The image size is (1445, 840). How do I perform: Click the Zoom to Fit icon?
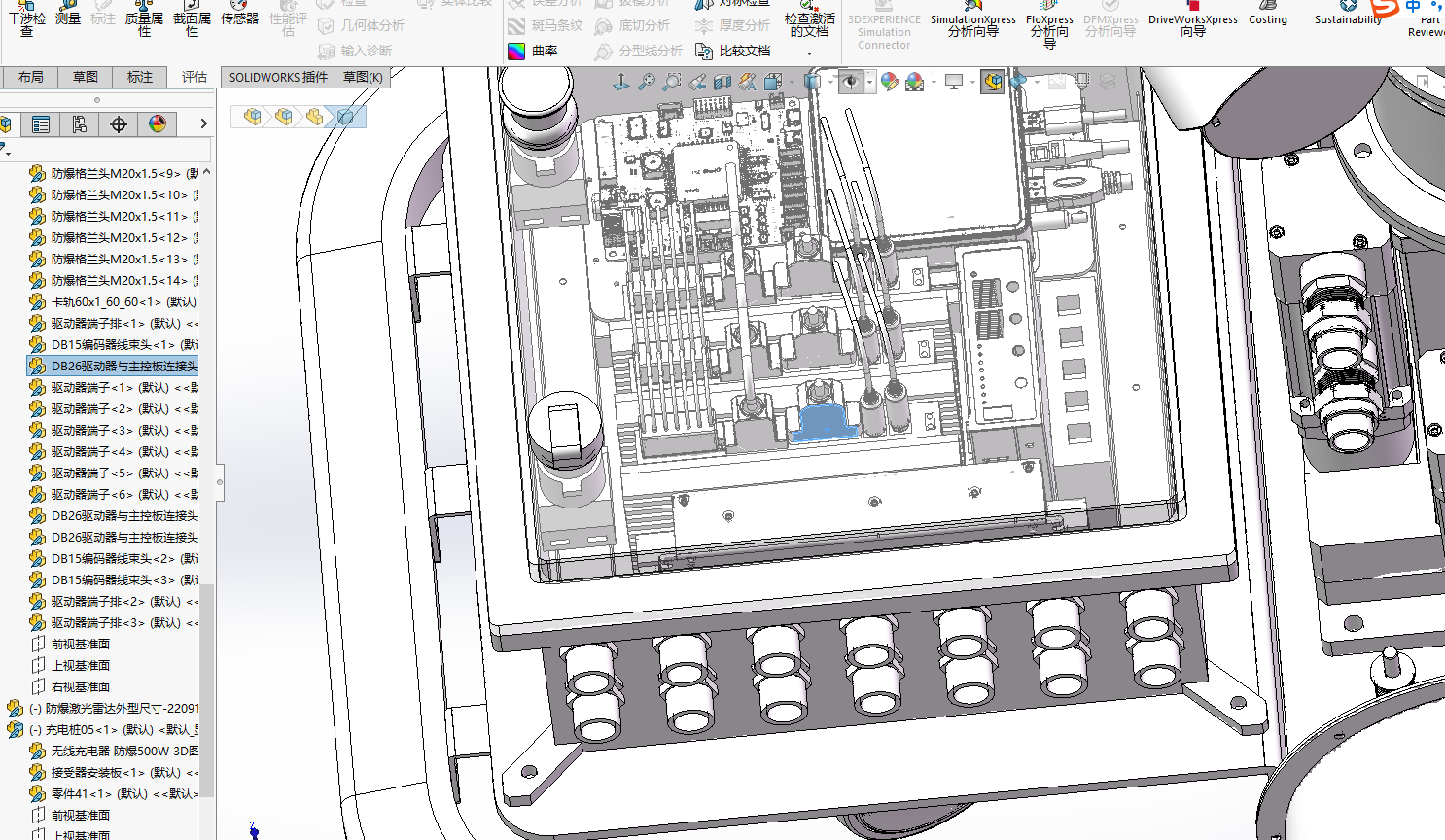(647, 83)
